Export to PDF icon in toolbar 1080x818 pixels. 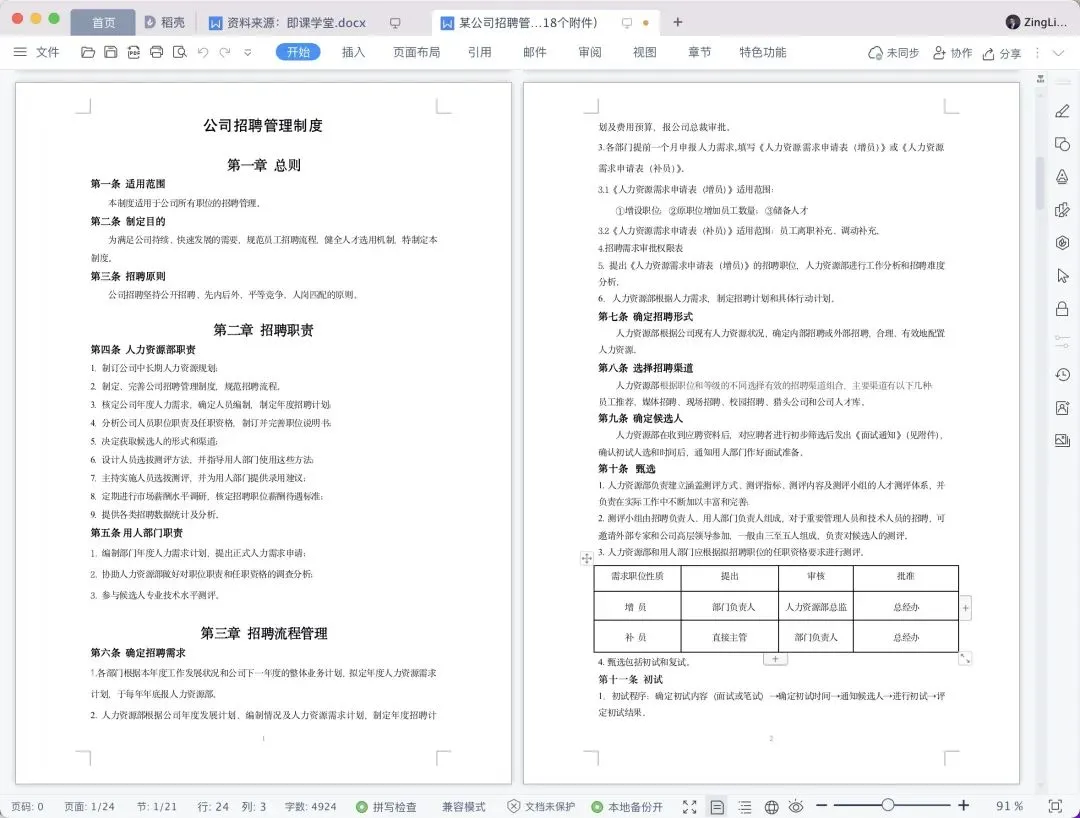pyautogui.click(x=134, y=52)
